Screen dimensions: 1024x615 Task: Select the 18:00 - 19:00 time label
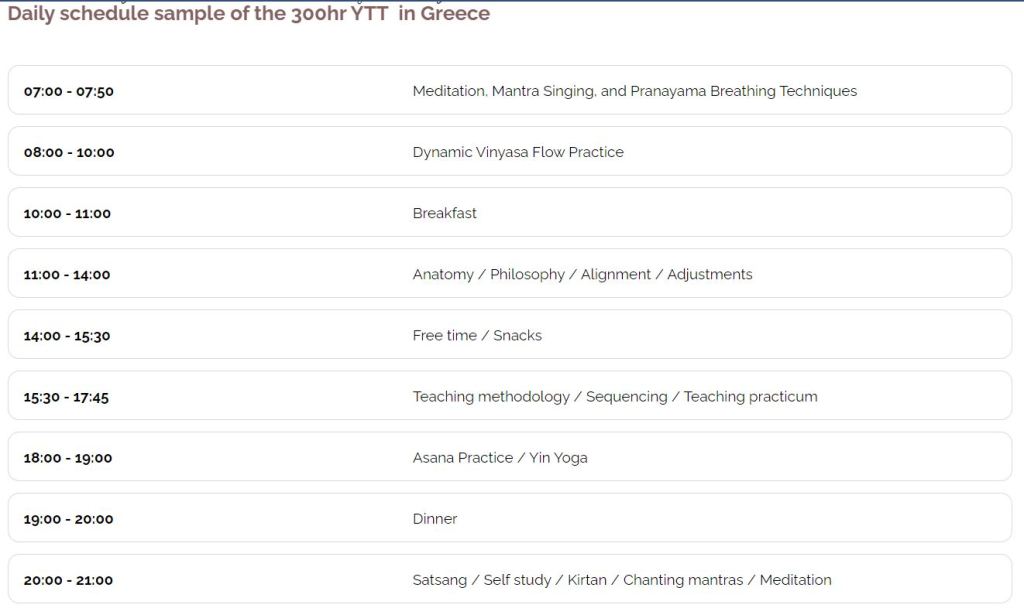coord(68,458)
